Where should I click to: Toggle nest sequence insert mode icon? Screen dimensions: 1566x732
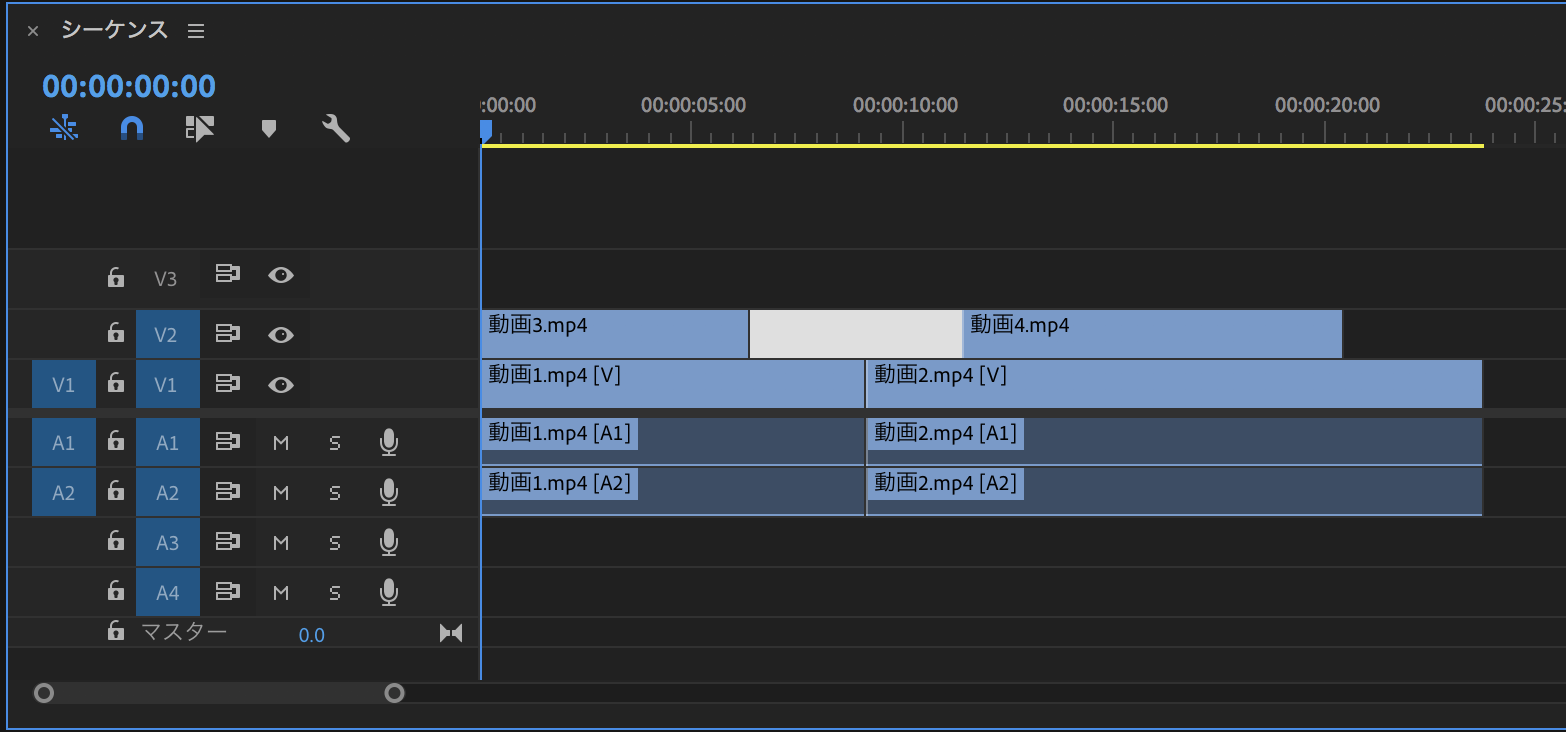(64, 128)
